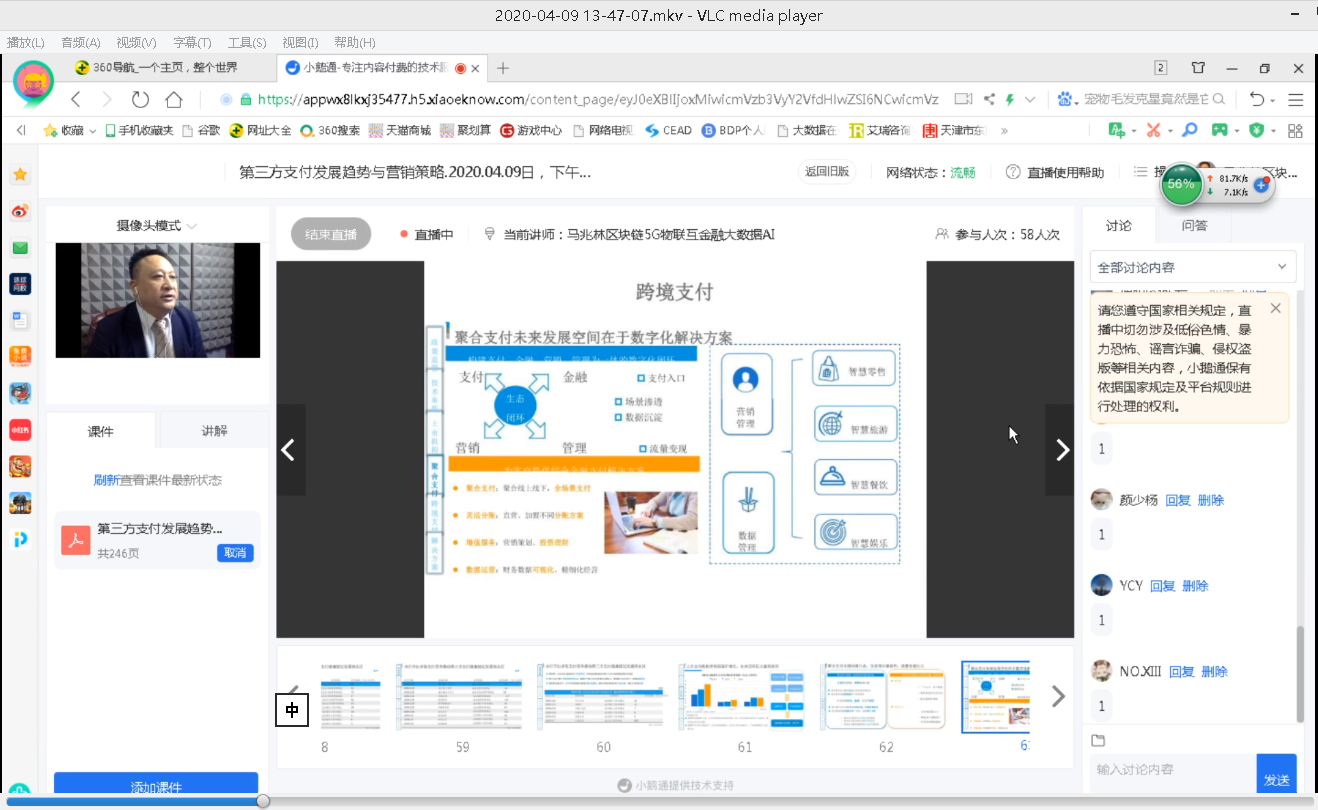The image size is (1318, 810).
Task: Switch to the 讲解 tab
Action: 214,431
